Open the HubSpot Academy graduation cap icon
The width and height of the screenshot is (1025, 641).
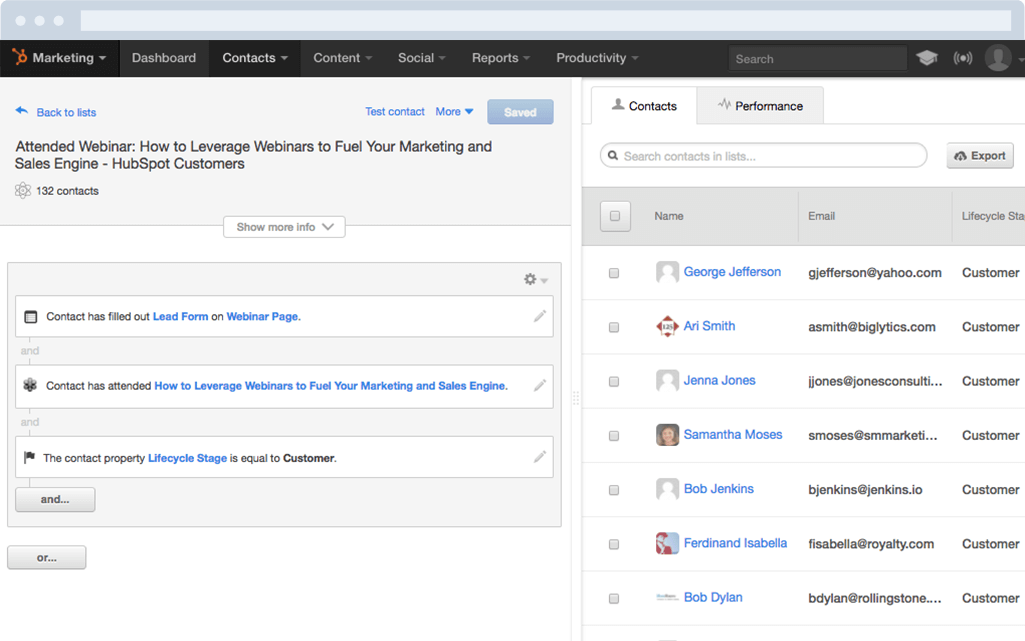pyautogui.click(x=927, y=58)
